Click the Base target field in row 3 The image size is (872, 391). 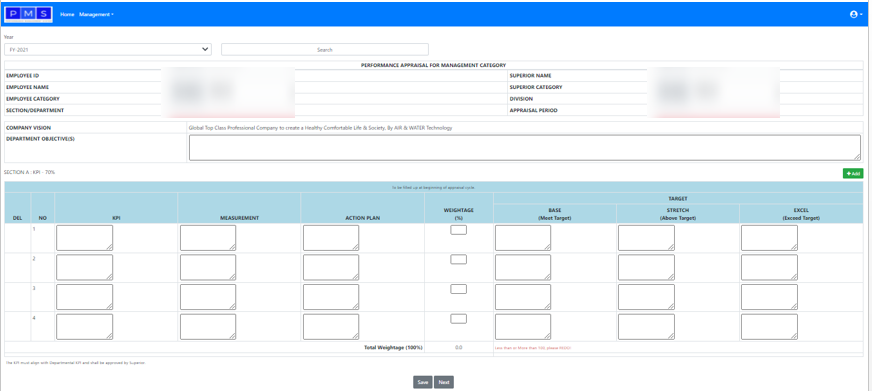pyautogui.click(x=523, y=297)
